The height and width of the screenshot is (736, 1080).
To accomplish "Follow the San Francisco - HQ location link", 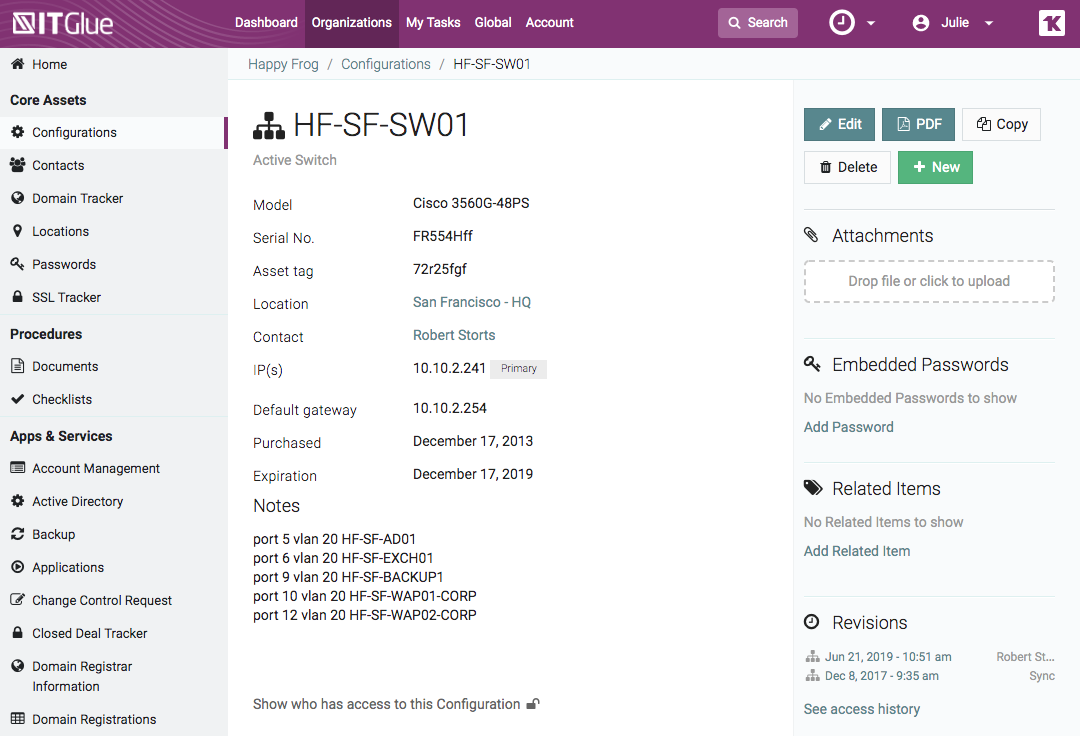I will pos(472,302).
